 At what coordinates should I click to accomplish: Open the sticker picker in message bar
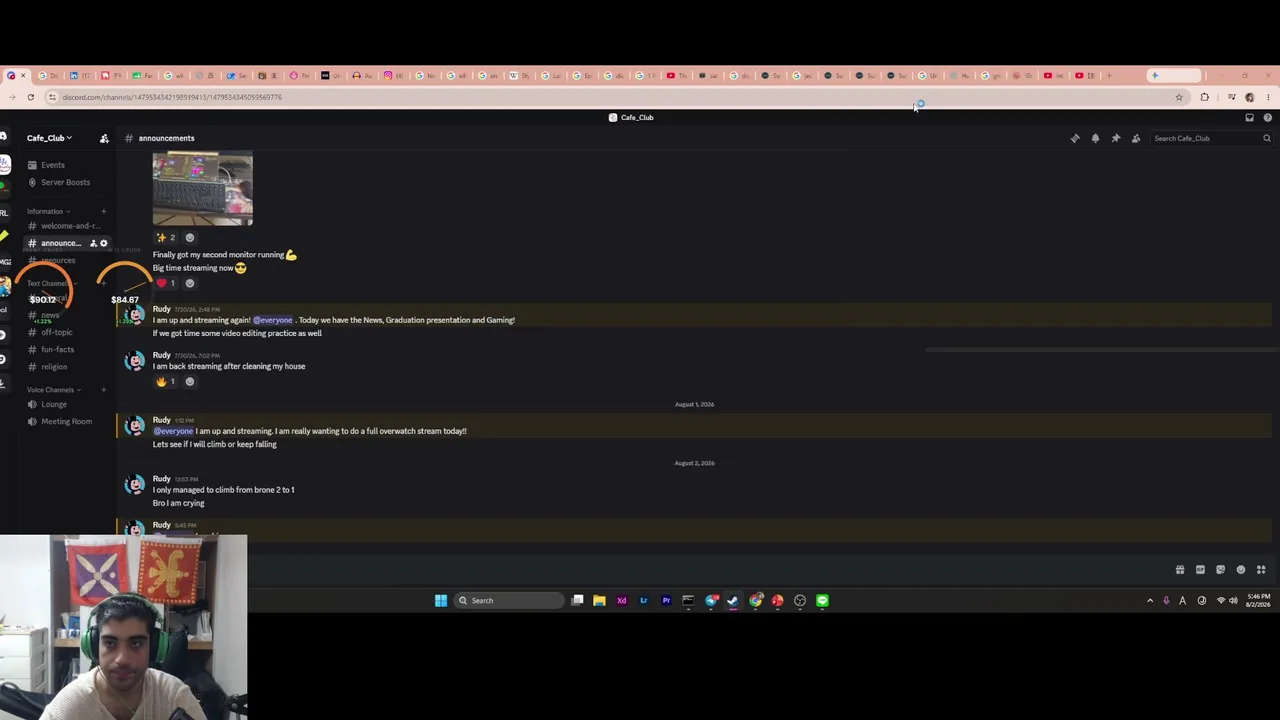[1220, 570]
